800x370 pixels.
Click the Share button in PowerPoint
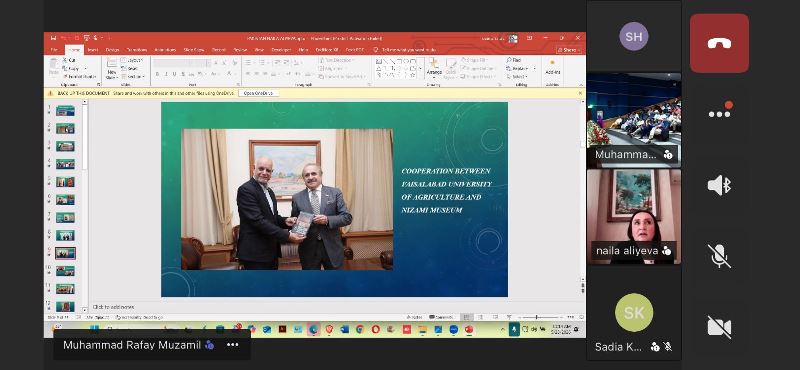568,50
